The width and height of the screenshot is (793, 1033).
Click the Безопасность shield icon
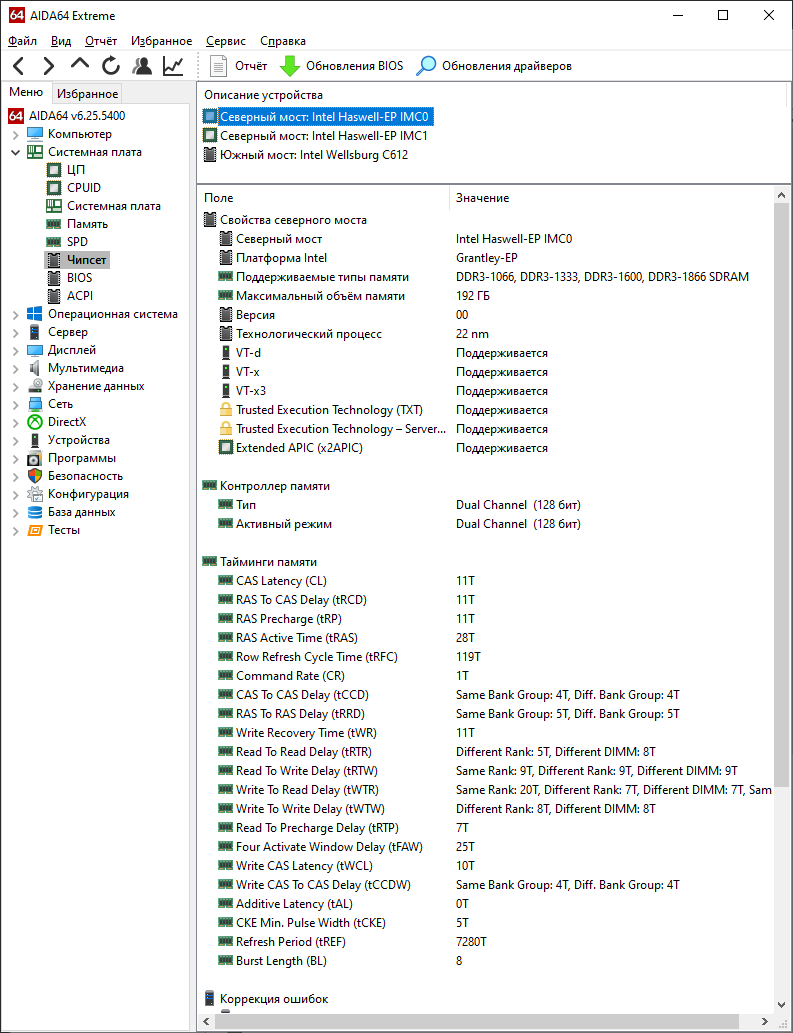(35, 476)
